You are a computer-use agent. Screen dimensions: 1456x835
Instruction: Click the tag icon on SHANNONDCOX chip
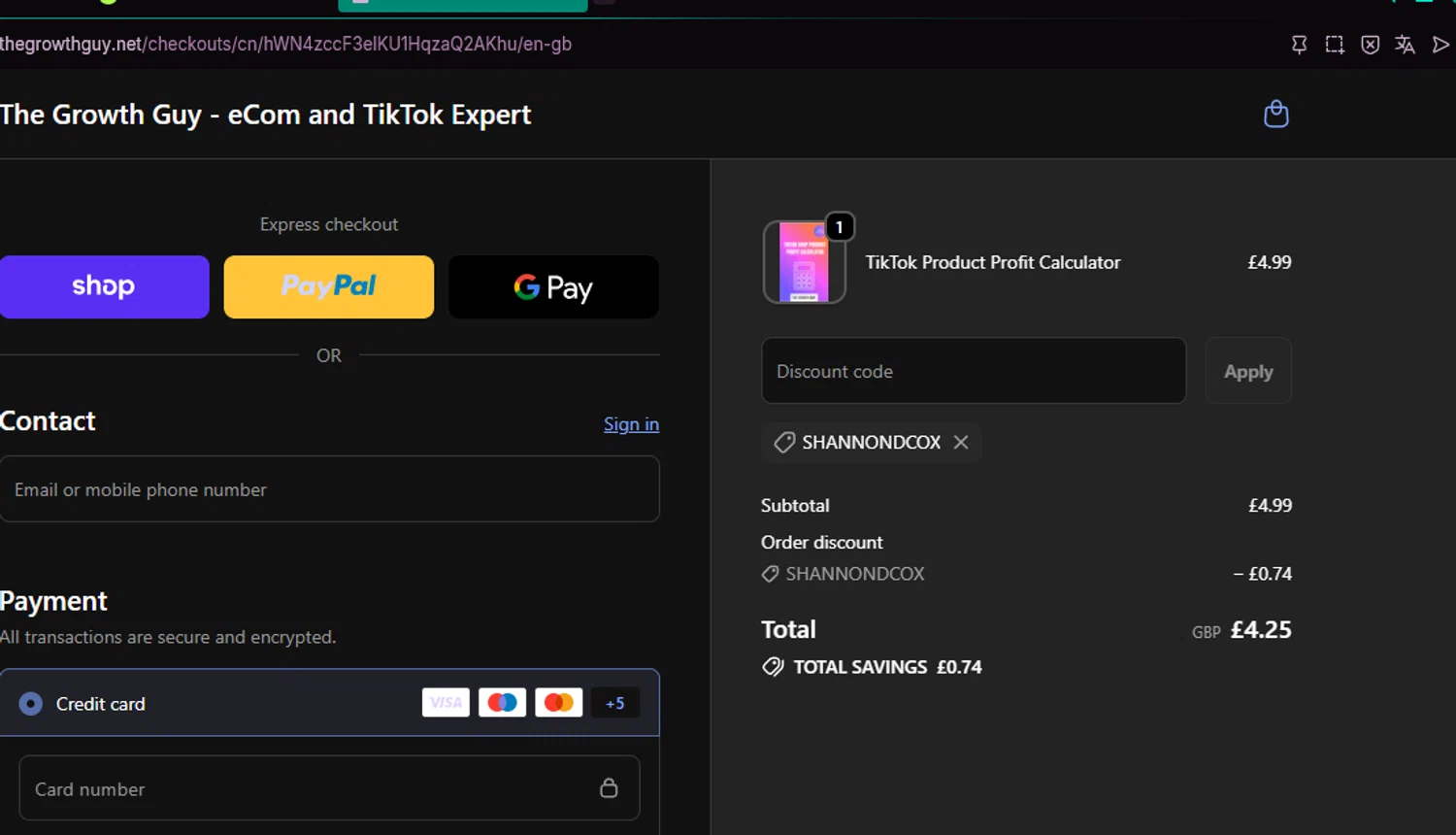(x=784, y=443)
